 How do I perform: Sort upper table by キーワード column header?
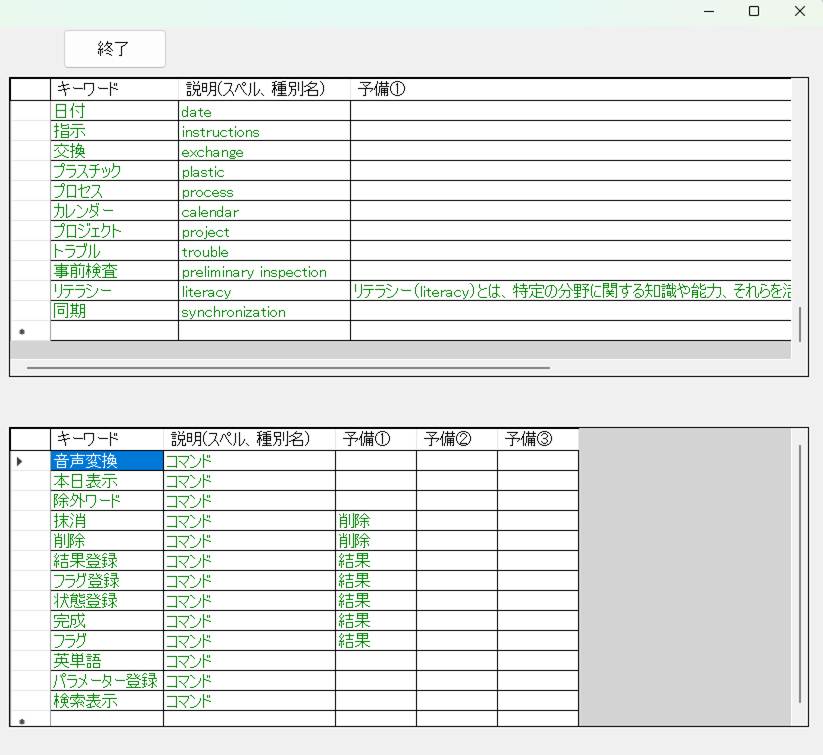pos(114,89)
